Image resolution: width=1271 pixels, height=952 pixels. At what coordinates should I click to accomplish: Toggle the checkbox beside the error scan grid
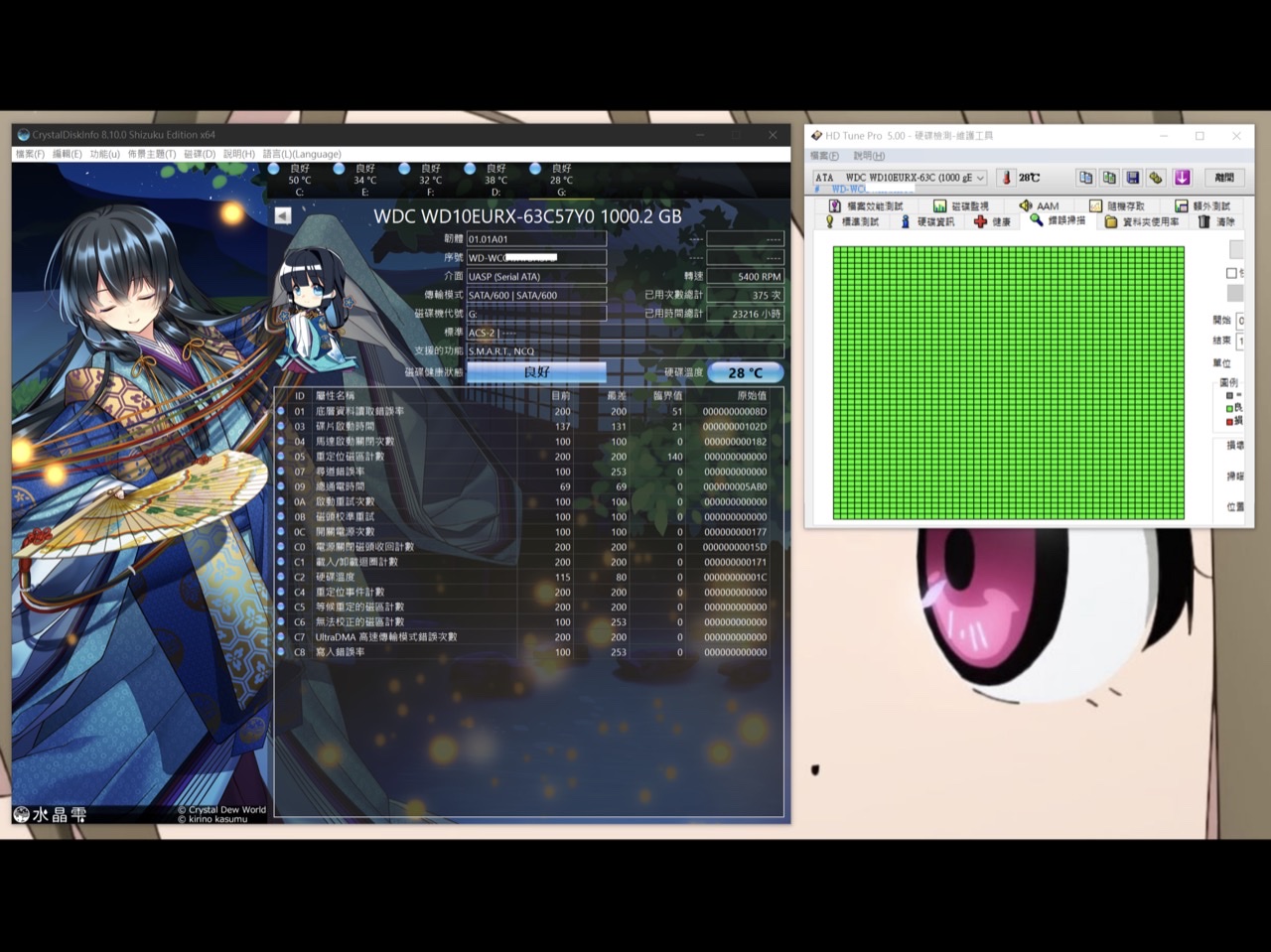tap(1231, 273)
